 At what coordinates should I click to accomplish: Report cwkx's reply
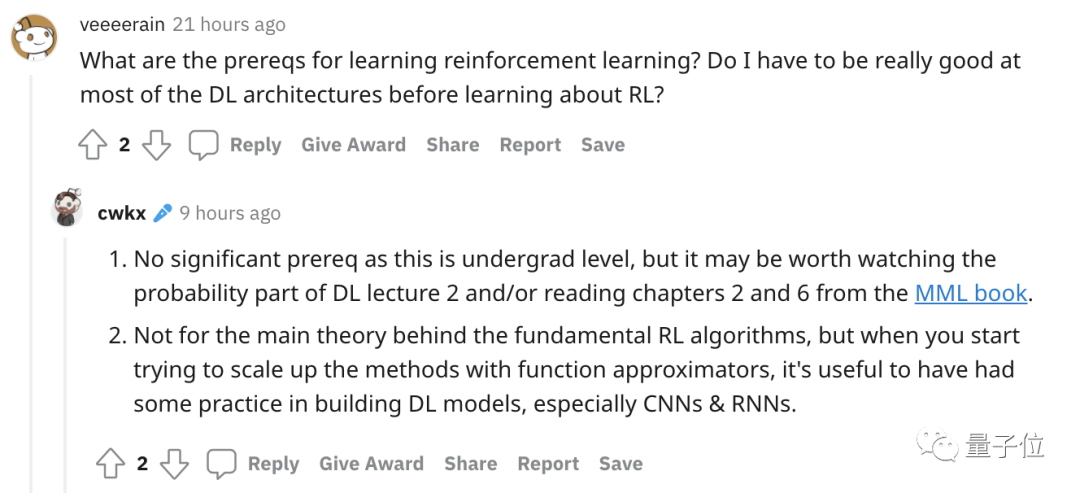point(548,464)
